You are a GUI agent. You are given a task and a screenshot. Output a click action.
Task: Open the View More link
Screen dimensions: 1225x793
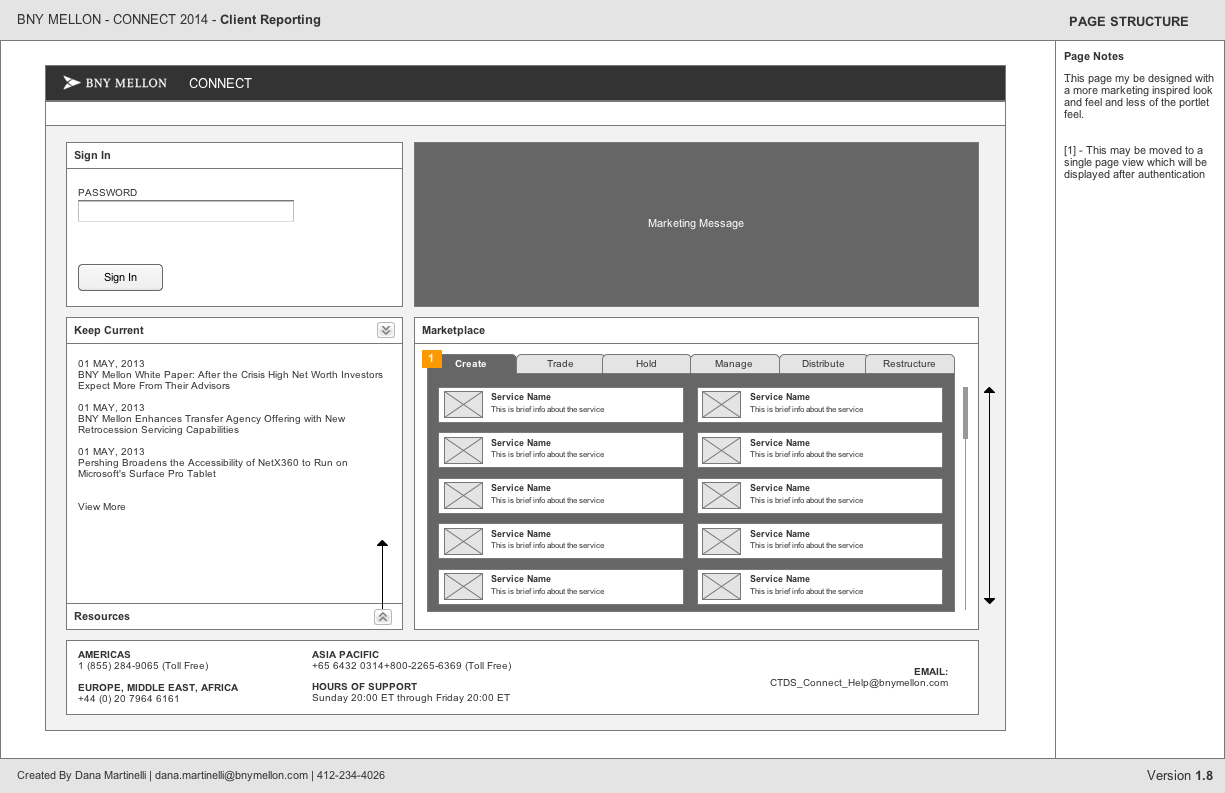point(102,507)
